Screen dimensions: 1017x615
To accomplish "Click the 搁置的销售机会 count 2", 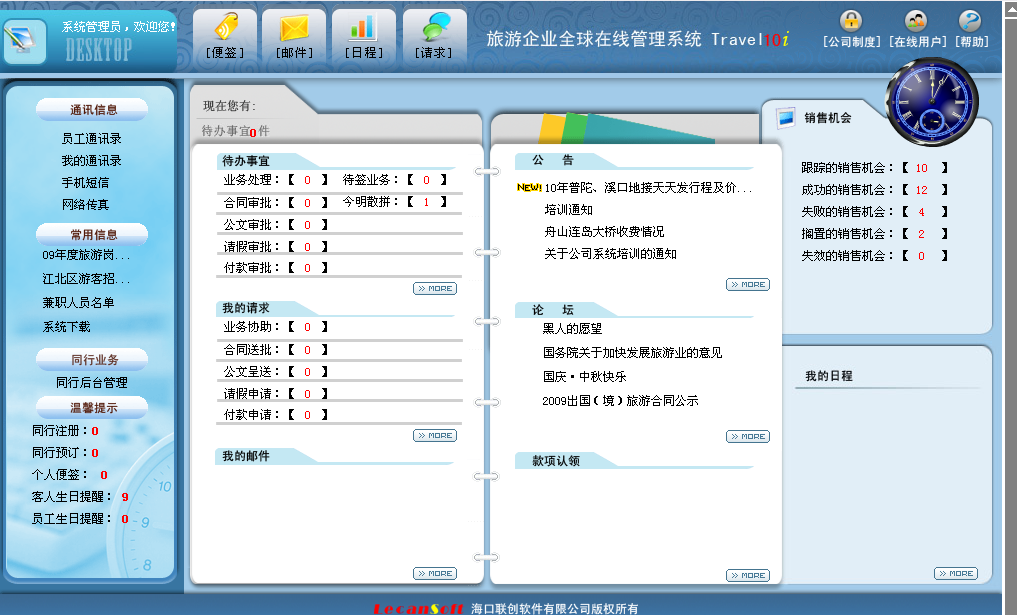I will 922,235.
